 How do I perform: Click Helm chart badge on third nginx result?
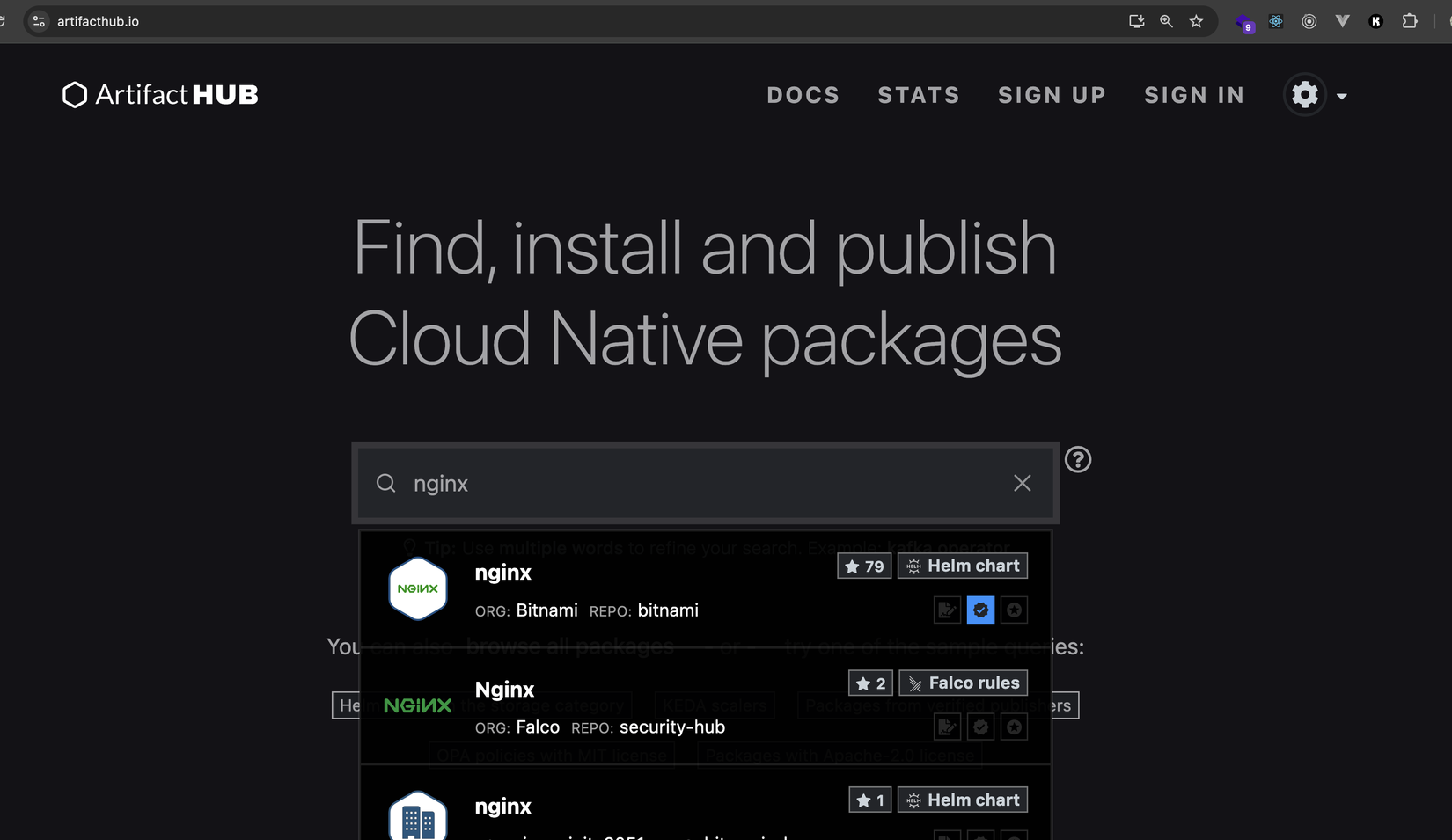click(x=963, y=800)
